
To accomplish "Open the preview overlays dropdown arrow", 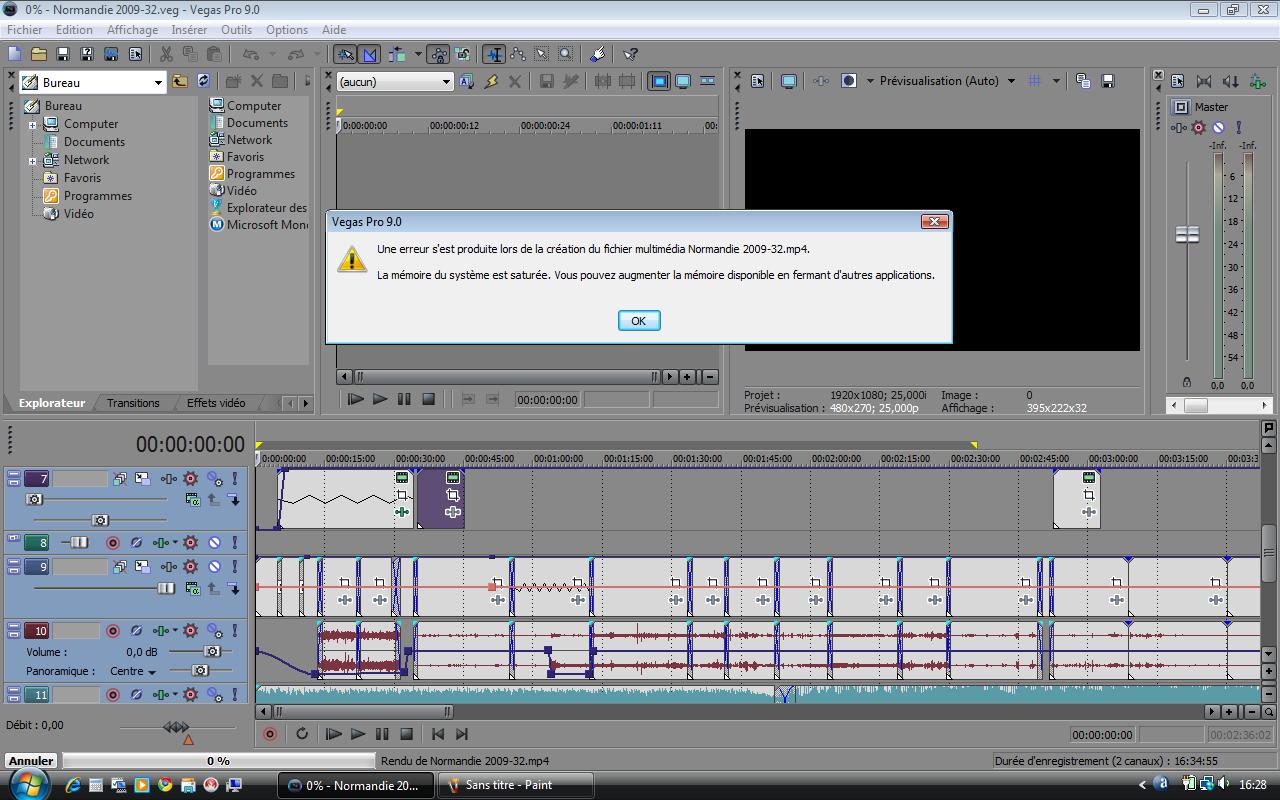I will click(x=1055, y=81).
